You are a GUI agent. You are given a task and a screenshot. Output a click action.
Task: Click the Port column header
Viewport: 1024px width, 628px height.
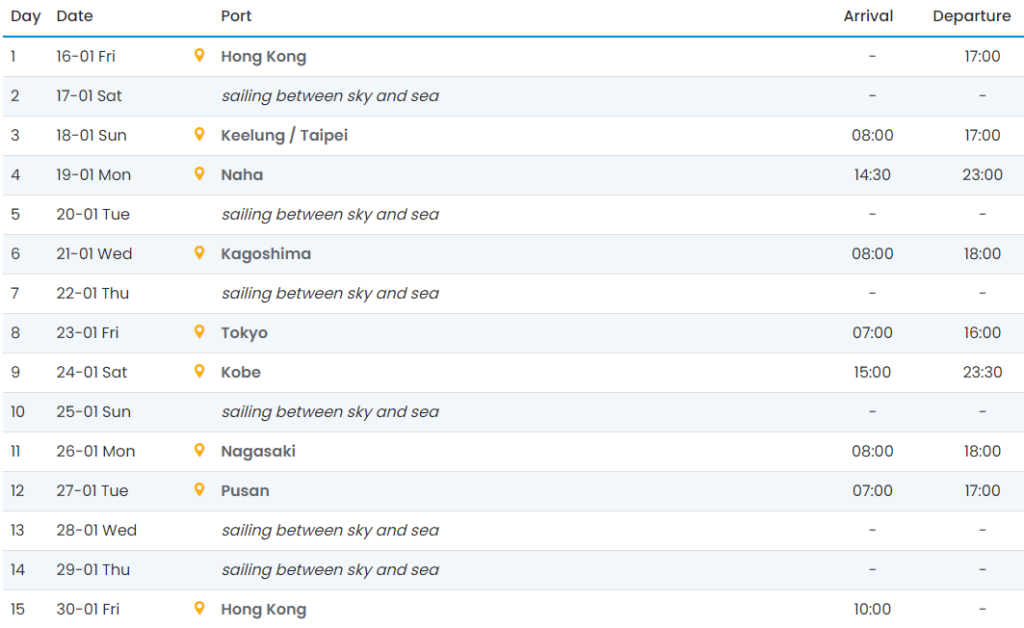(x=236, y=16)
